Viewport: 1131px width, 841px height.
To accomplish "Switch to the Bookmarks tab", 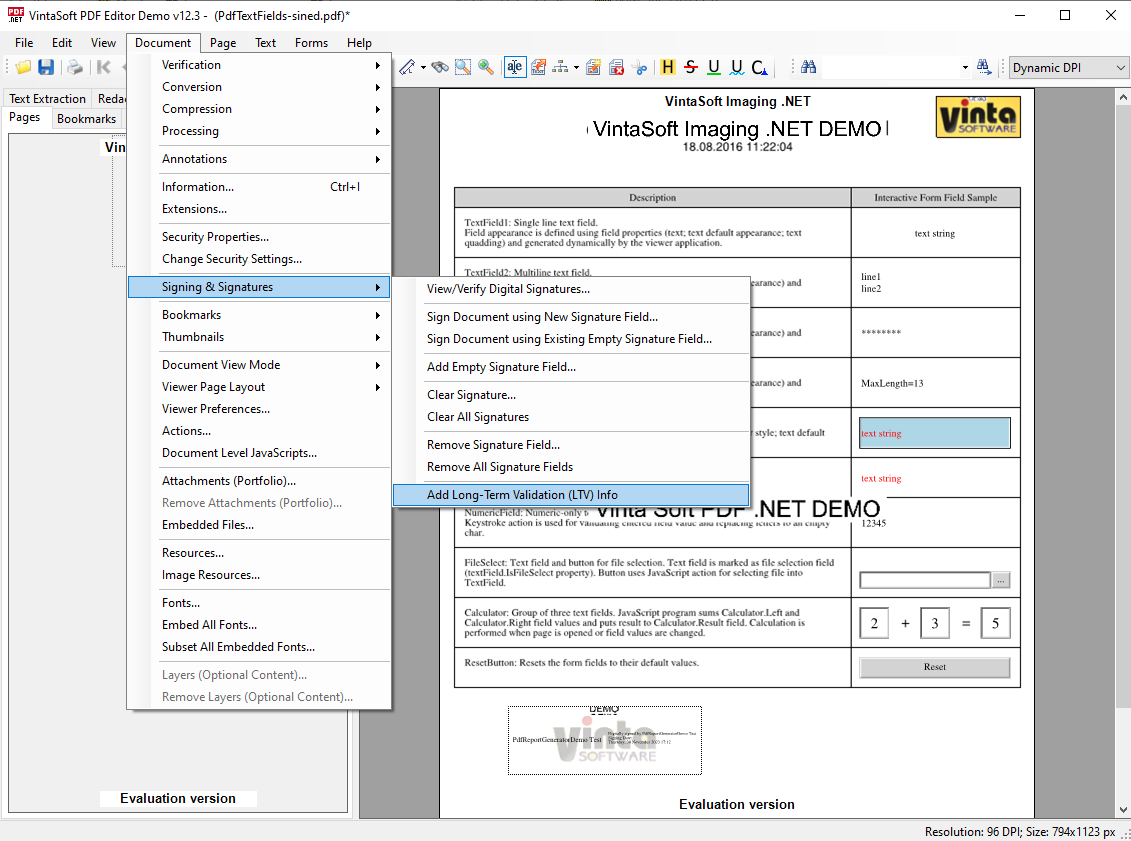I will click(87, 119).
